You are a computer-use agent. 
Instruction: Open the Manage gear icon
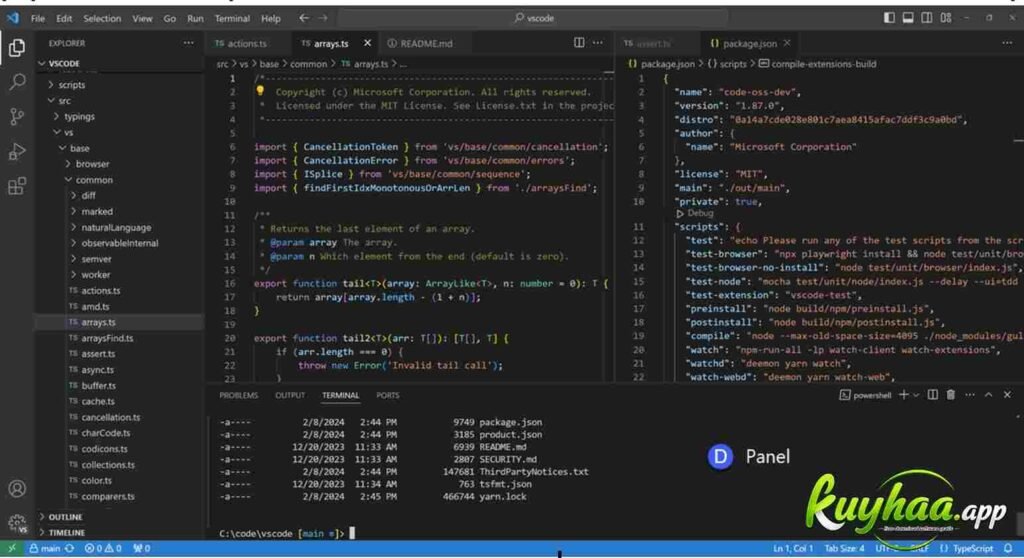(17, 523)
